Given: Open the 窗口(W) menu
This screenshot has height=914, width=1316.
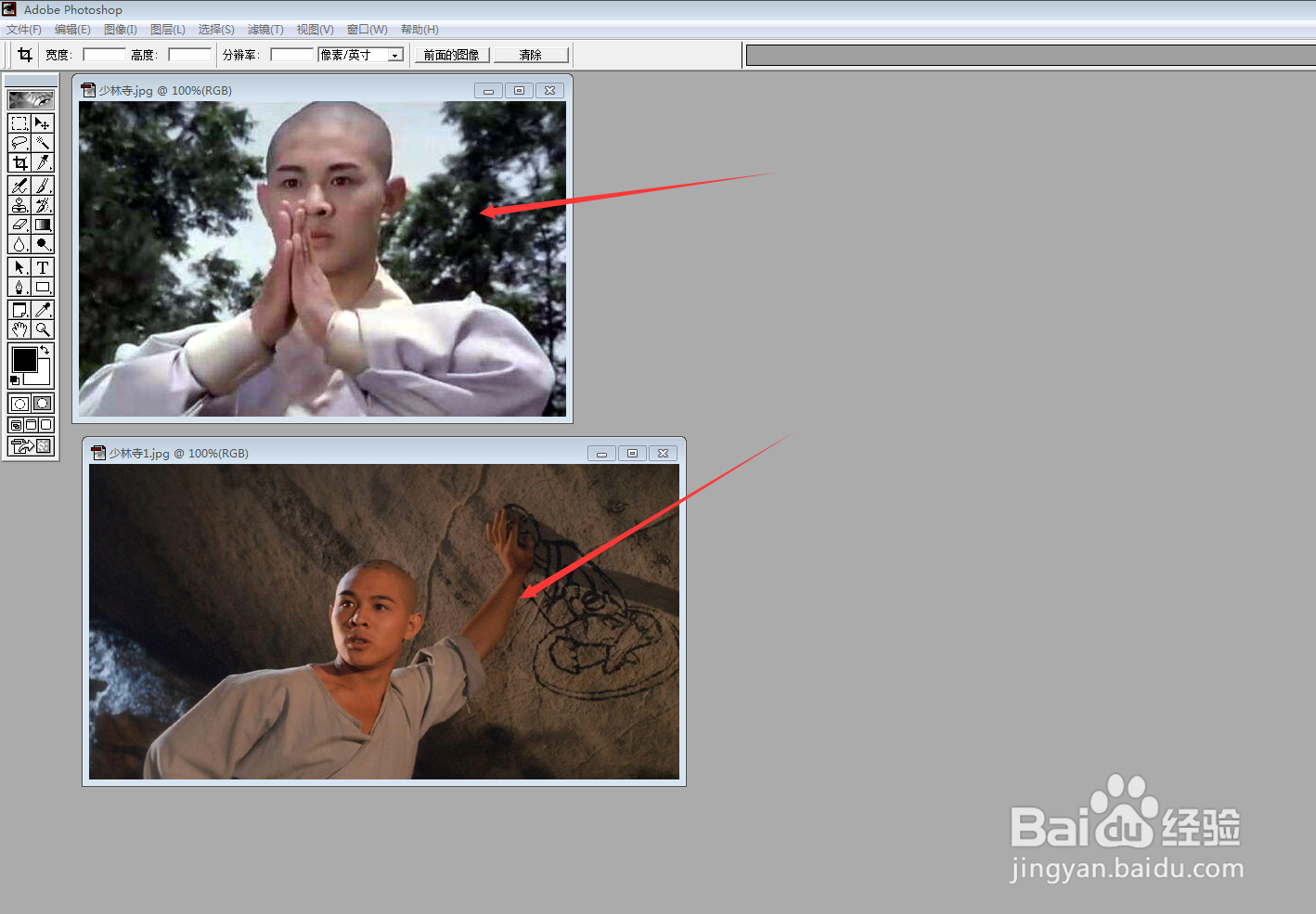Looking at the screenshot, I should pyautogui.click(x=368, y=30).
